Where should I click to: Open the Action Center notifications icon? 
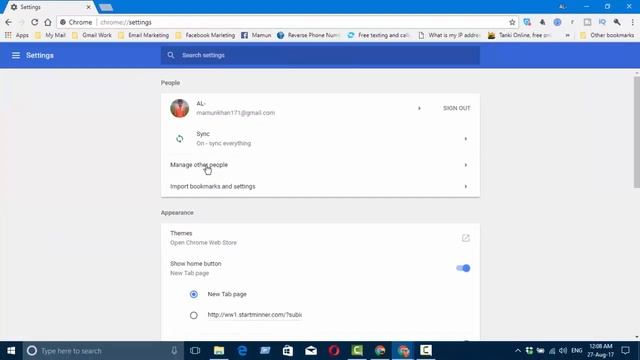(625, 351)
